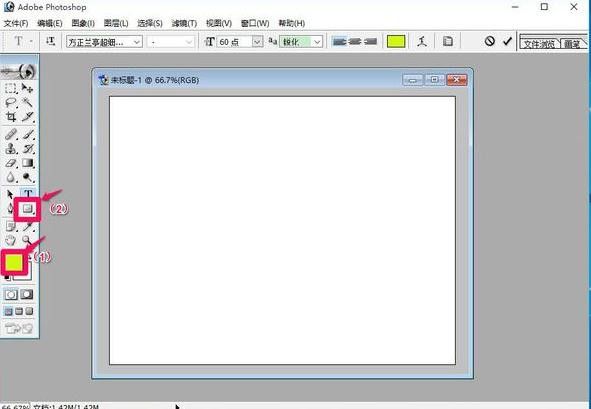Select the Move tool

coord(28,88)
